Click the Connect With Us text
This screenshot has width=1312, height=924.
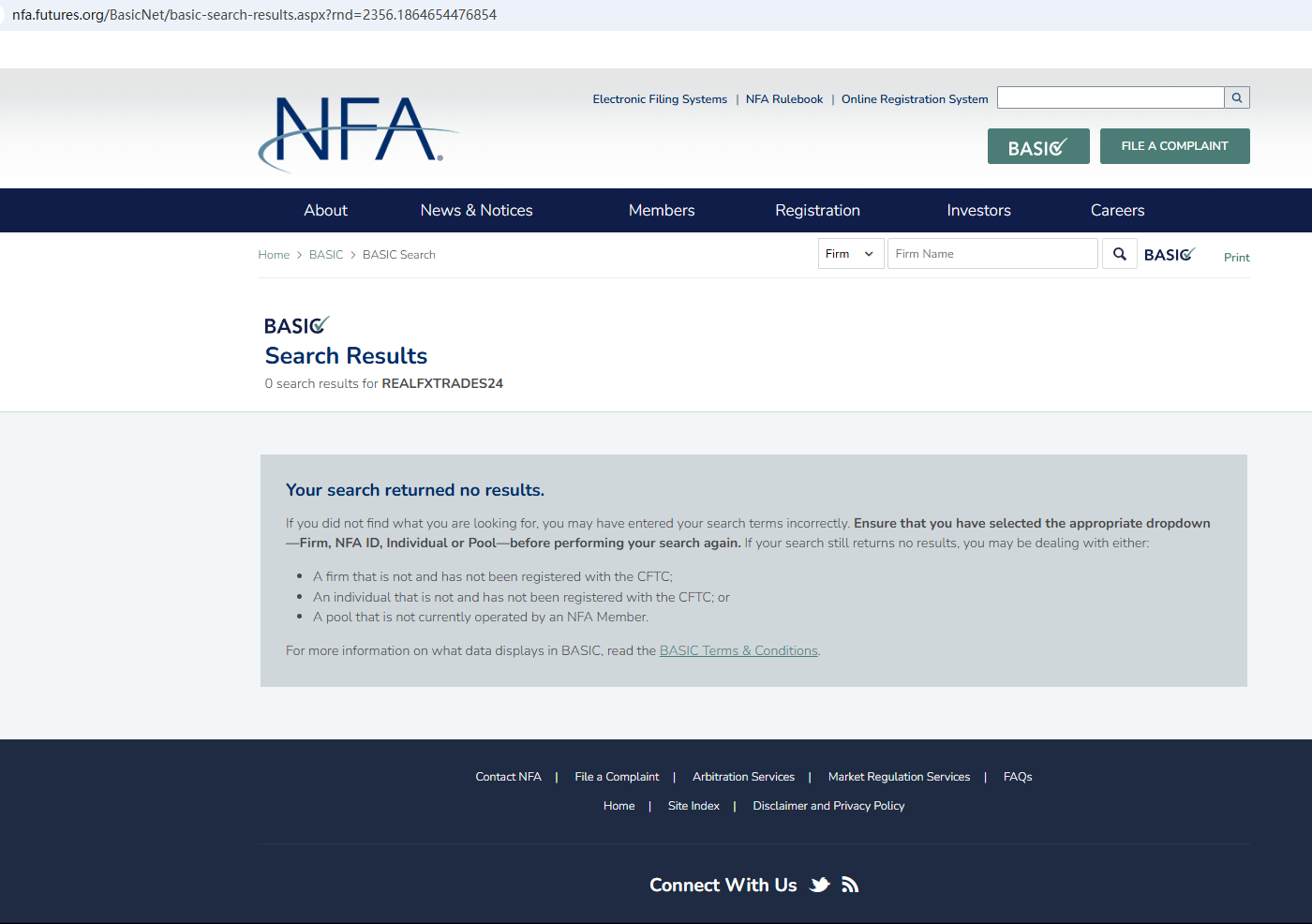click(723, 886)
